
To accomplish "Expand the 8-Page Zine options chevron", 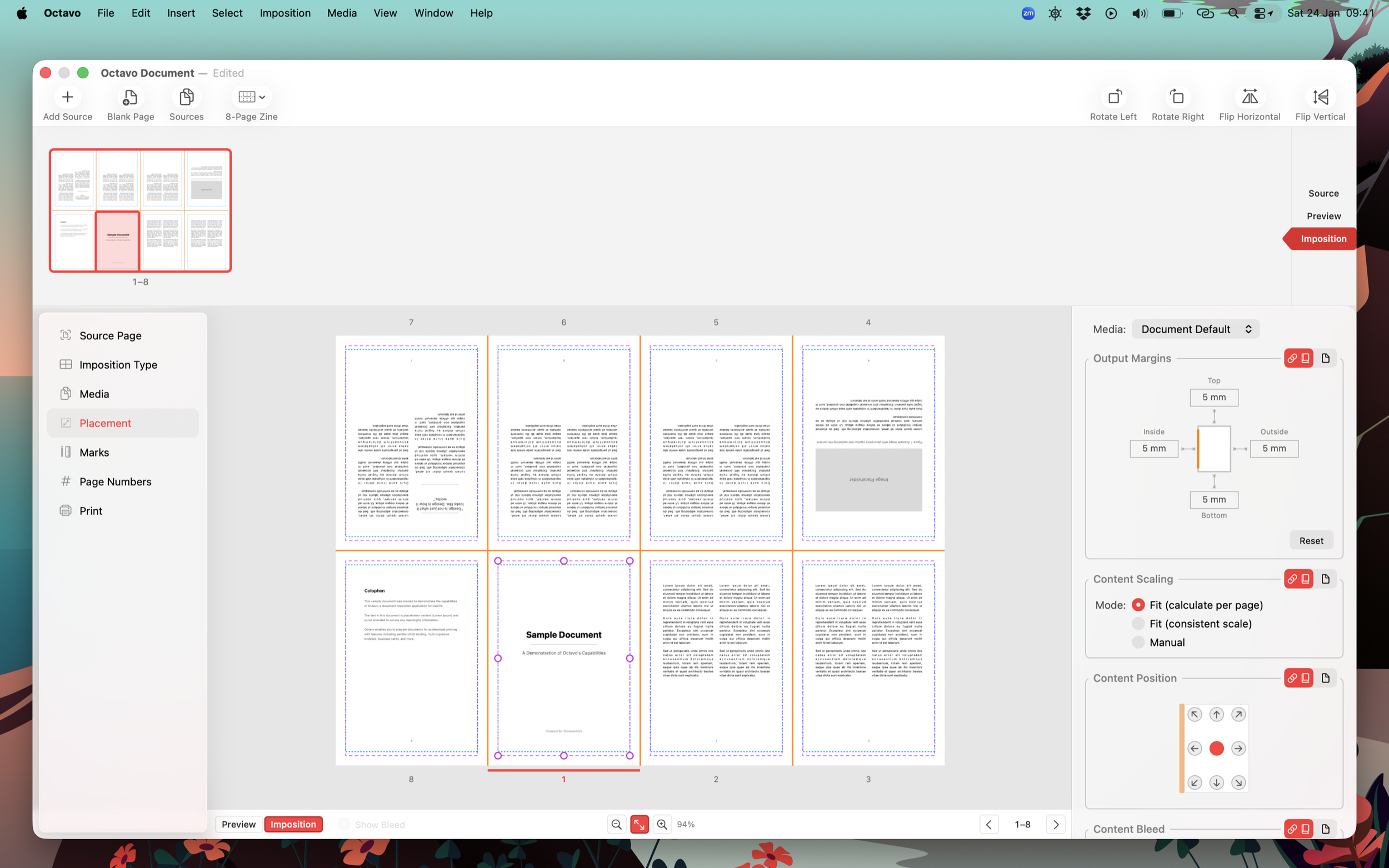I will pyautogui.click(x=261, y=97).
